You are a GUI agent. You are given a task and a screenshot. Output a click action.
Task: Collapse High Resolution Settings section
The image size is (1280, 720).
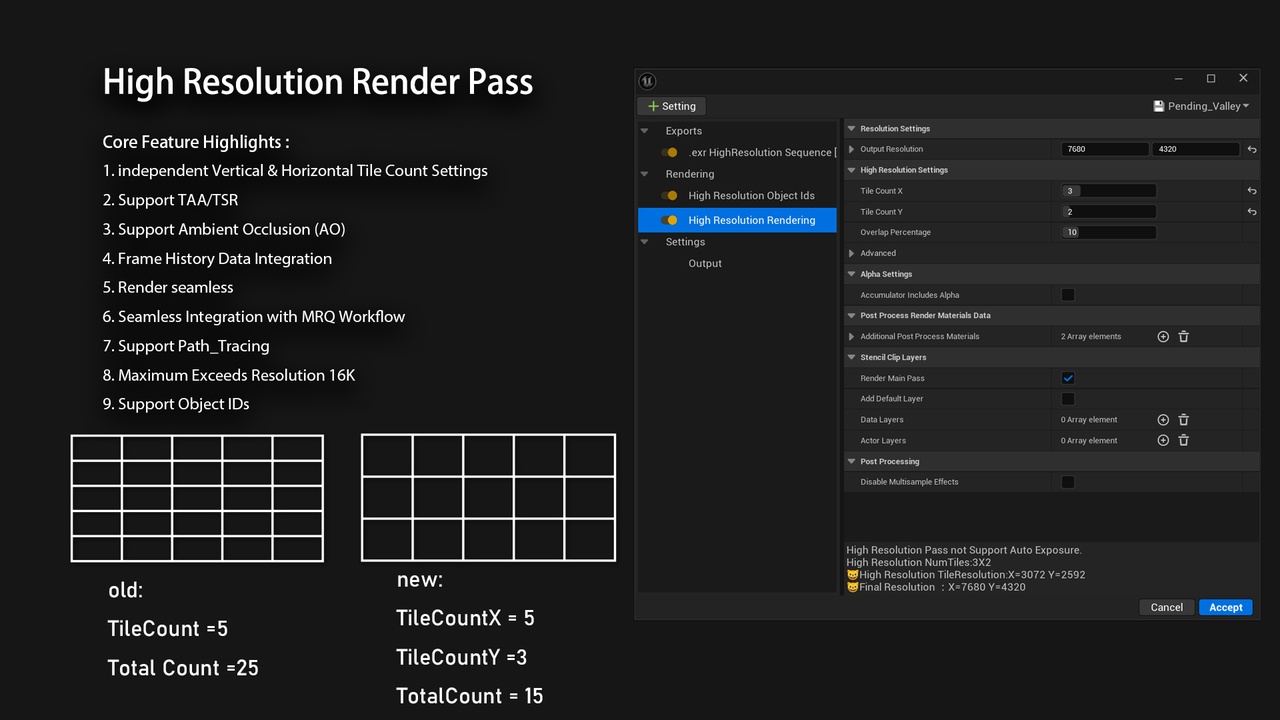pos(852,170)
